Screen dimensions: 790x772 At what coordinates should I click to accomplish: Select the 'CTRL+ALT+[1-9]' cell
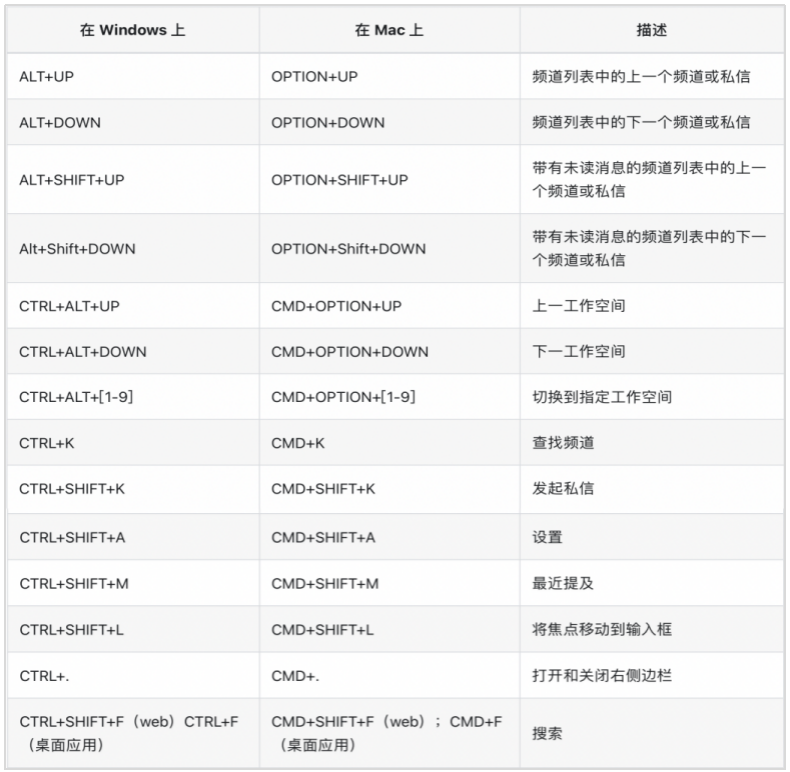pos(133,397)
